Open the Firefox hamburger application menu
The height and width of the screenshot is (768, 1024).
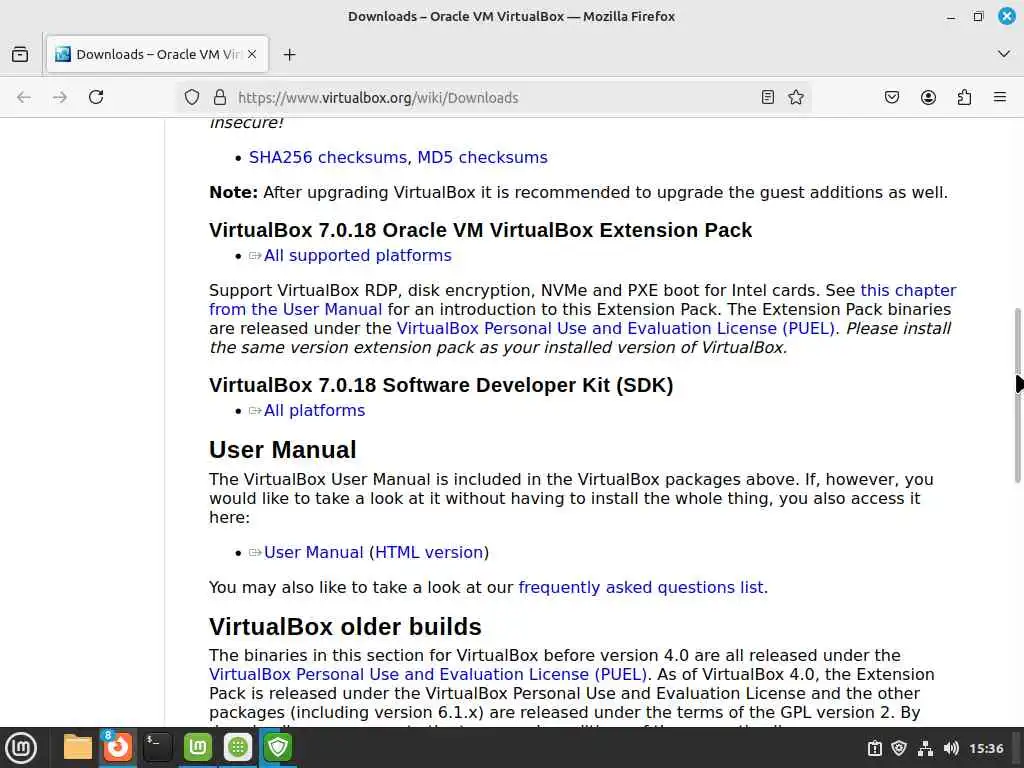pyautogui.click(x=999, y=97)
